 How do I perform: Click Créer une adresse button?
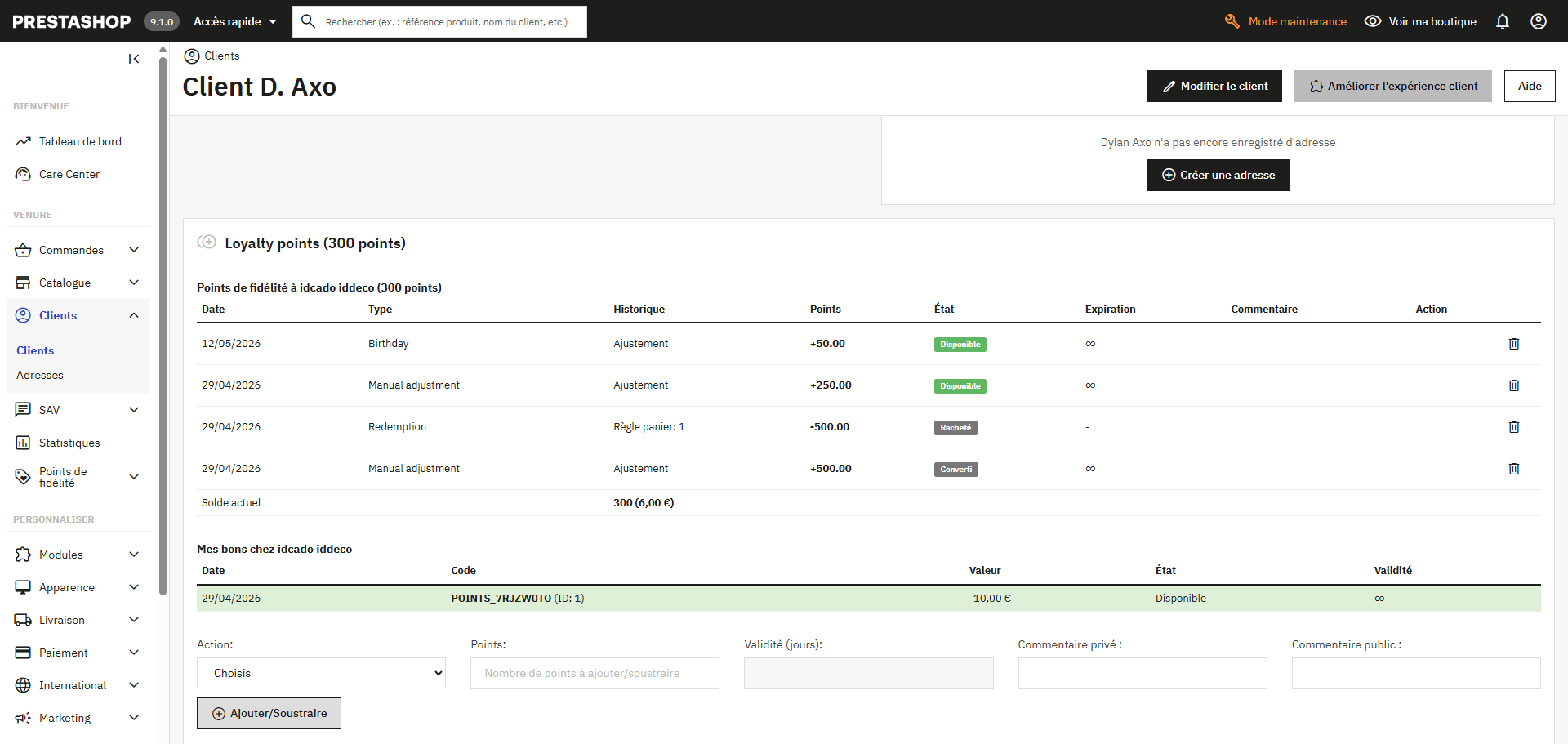[1218, 175]
